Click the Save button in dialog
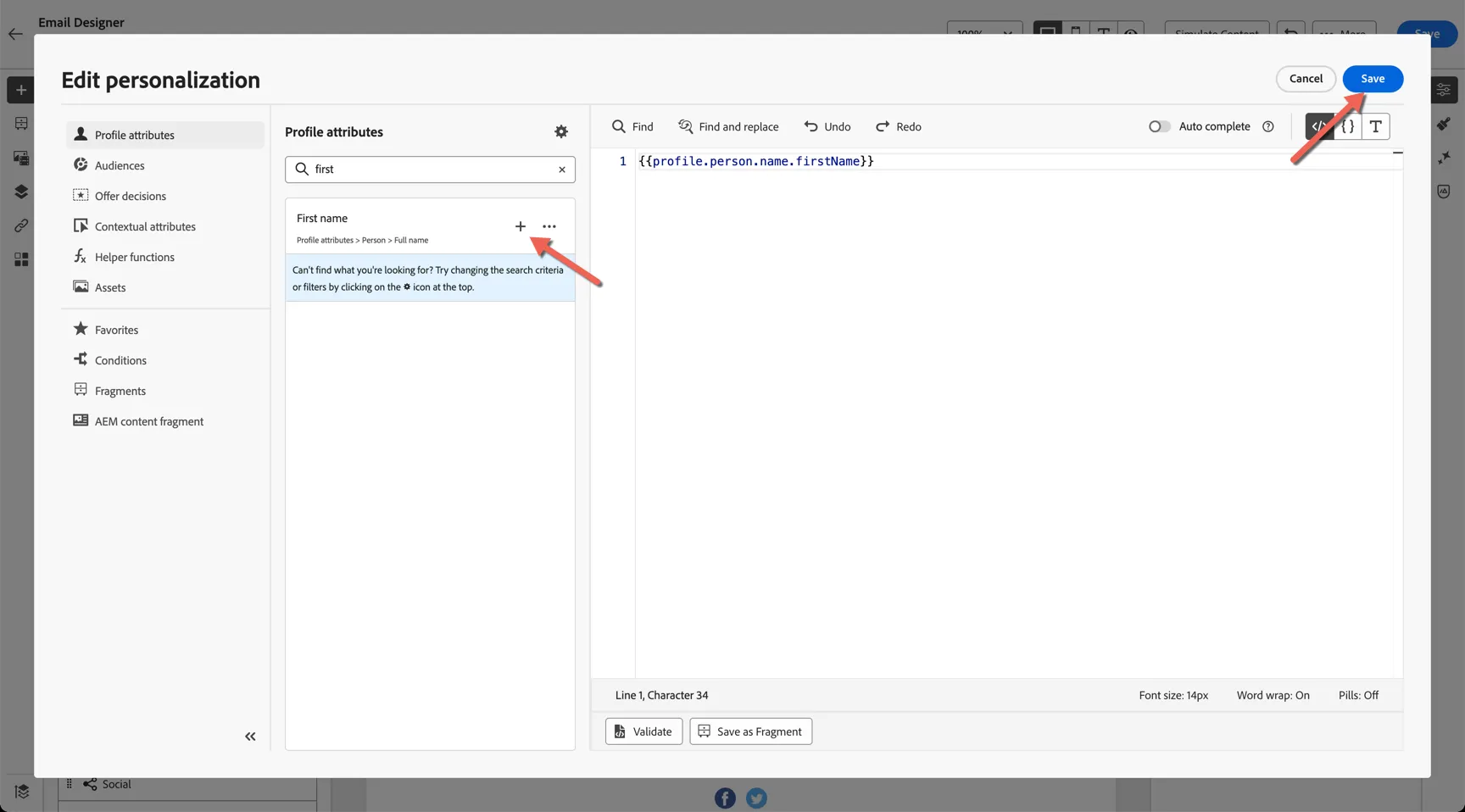Viewport: 1465px width, 812px height. point(1373,79)
